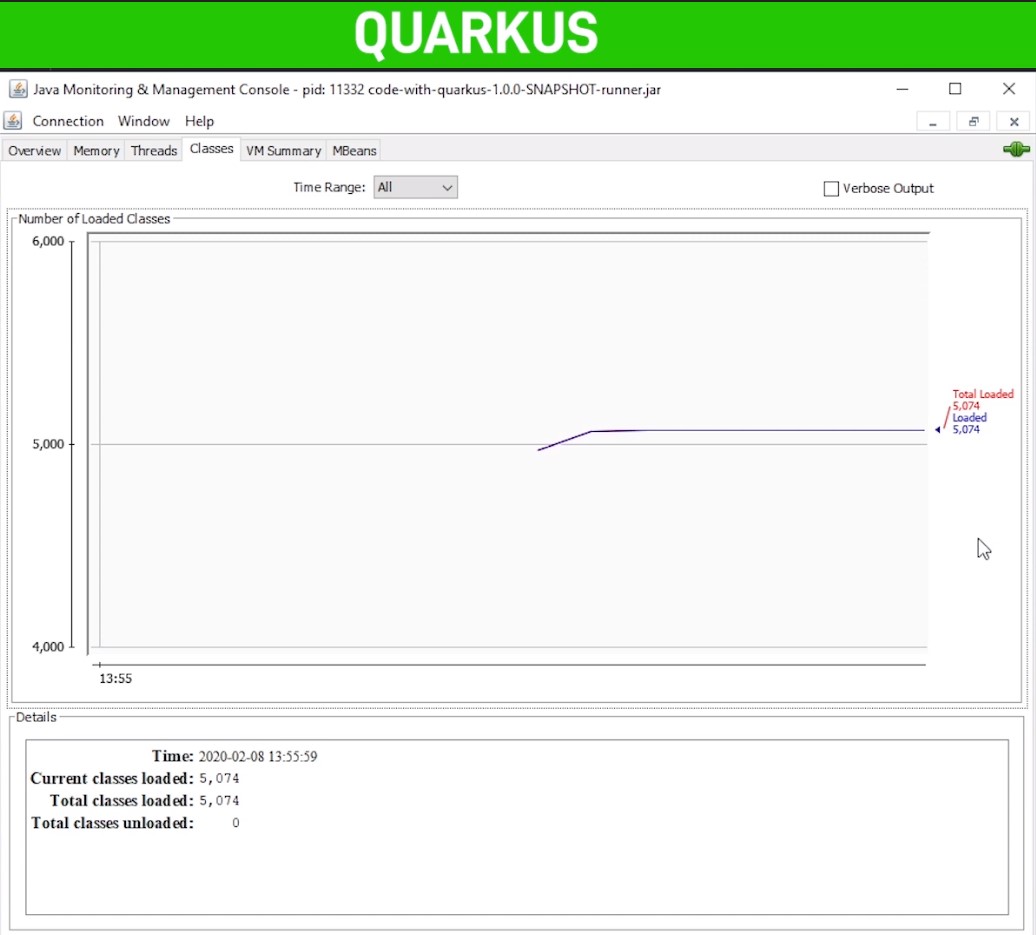This screenshot has width=1036, height=935.
Task: Open the Connection menu
Action: [68, 121]
